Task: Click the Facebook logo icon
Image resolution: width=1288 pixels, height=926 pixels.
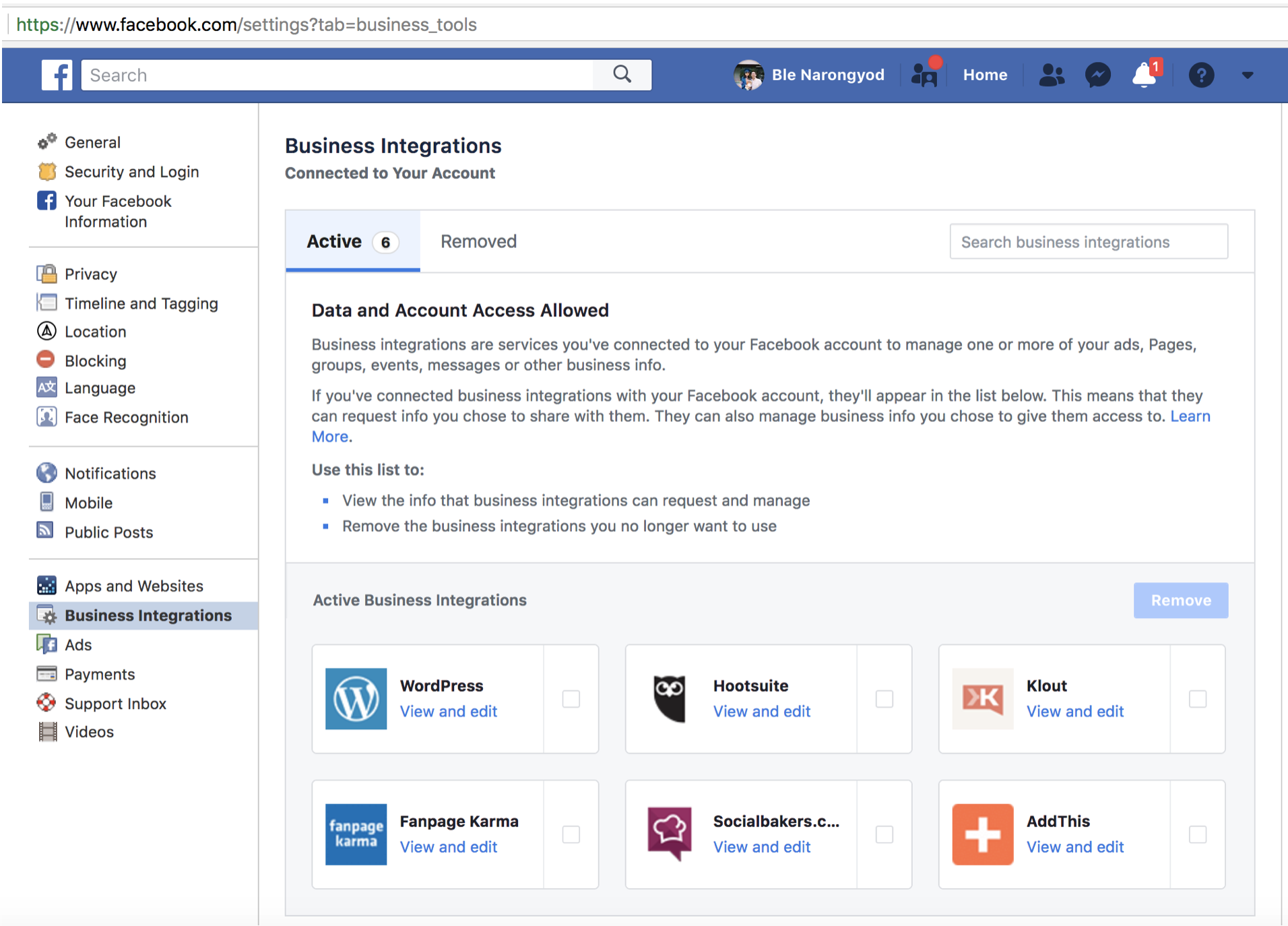Action: tap(57, 75)
